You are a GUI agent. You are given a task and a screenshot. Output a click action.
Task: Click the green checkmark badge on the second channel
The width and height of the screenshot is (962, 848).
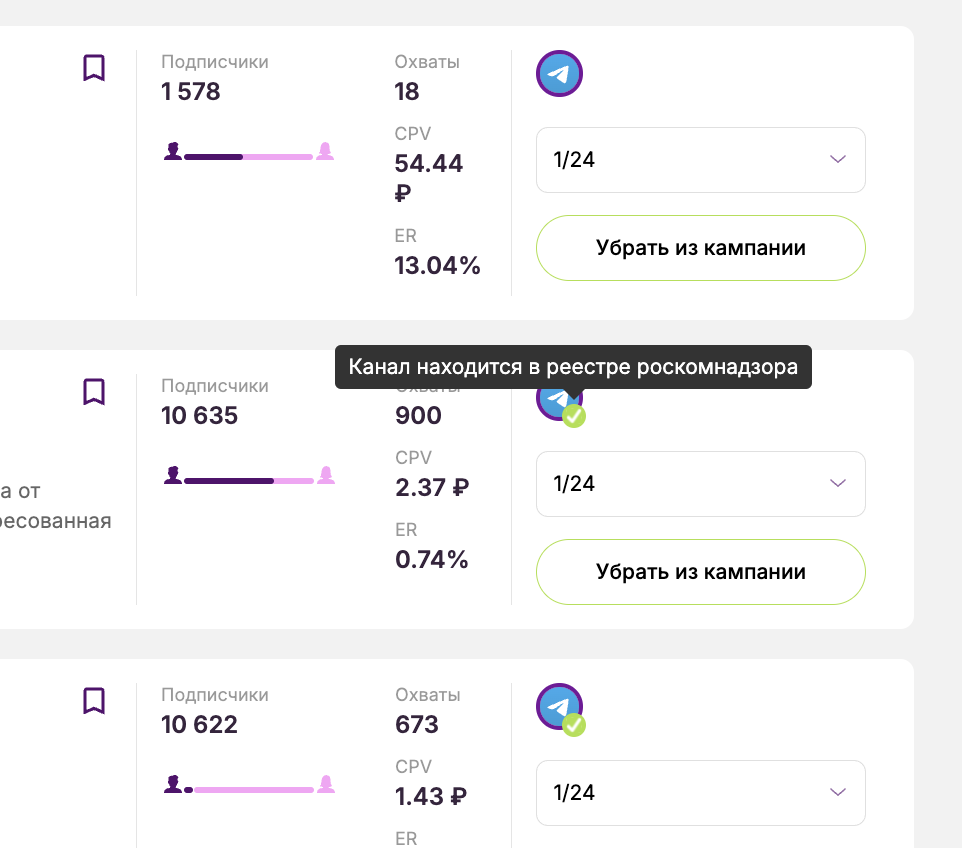[574, 417]
